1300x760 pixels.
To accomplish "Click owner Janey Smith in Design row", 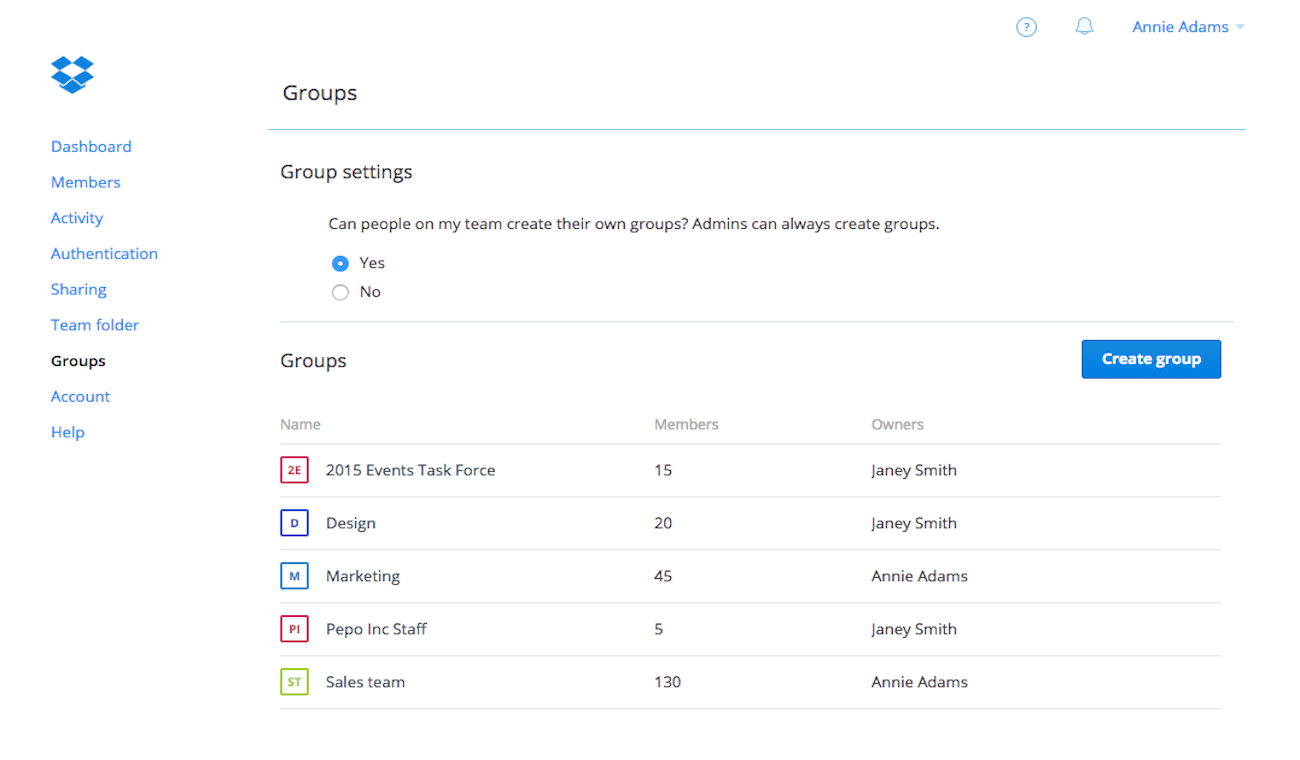I will click(914, 523).
